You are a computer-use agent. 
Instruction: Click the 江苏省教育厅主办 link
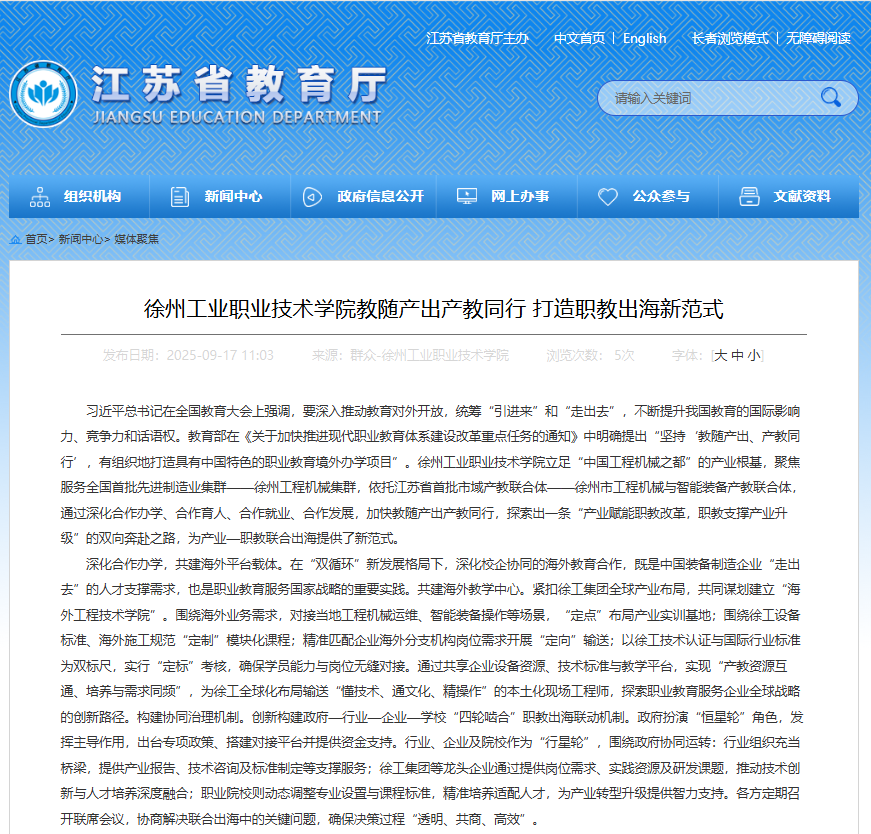point(477,38)
